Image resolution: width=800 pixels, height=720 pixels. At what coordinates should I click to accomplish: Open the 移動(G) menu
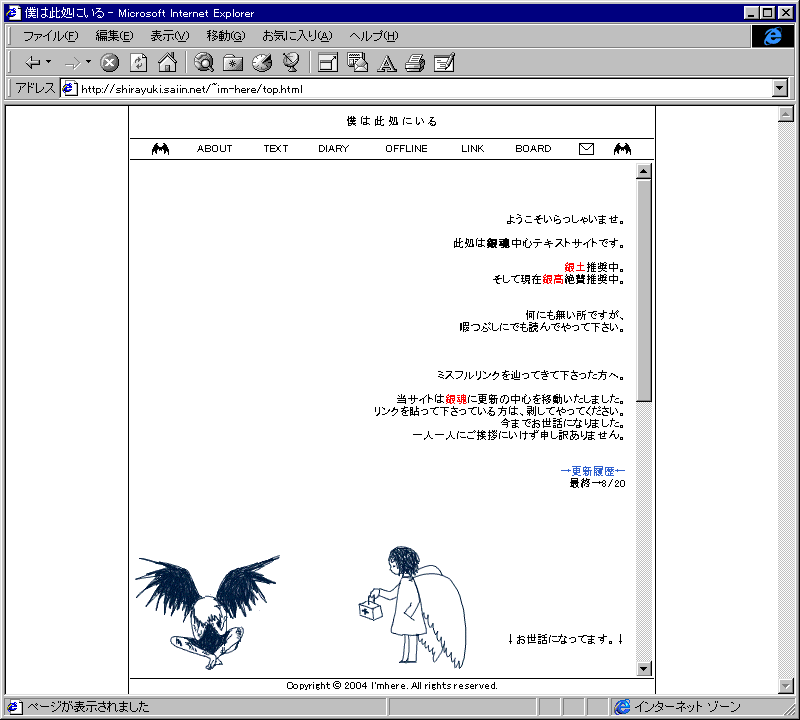pyautogui.click(x=226, y=36)
